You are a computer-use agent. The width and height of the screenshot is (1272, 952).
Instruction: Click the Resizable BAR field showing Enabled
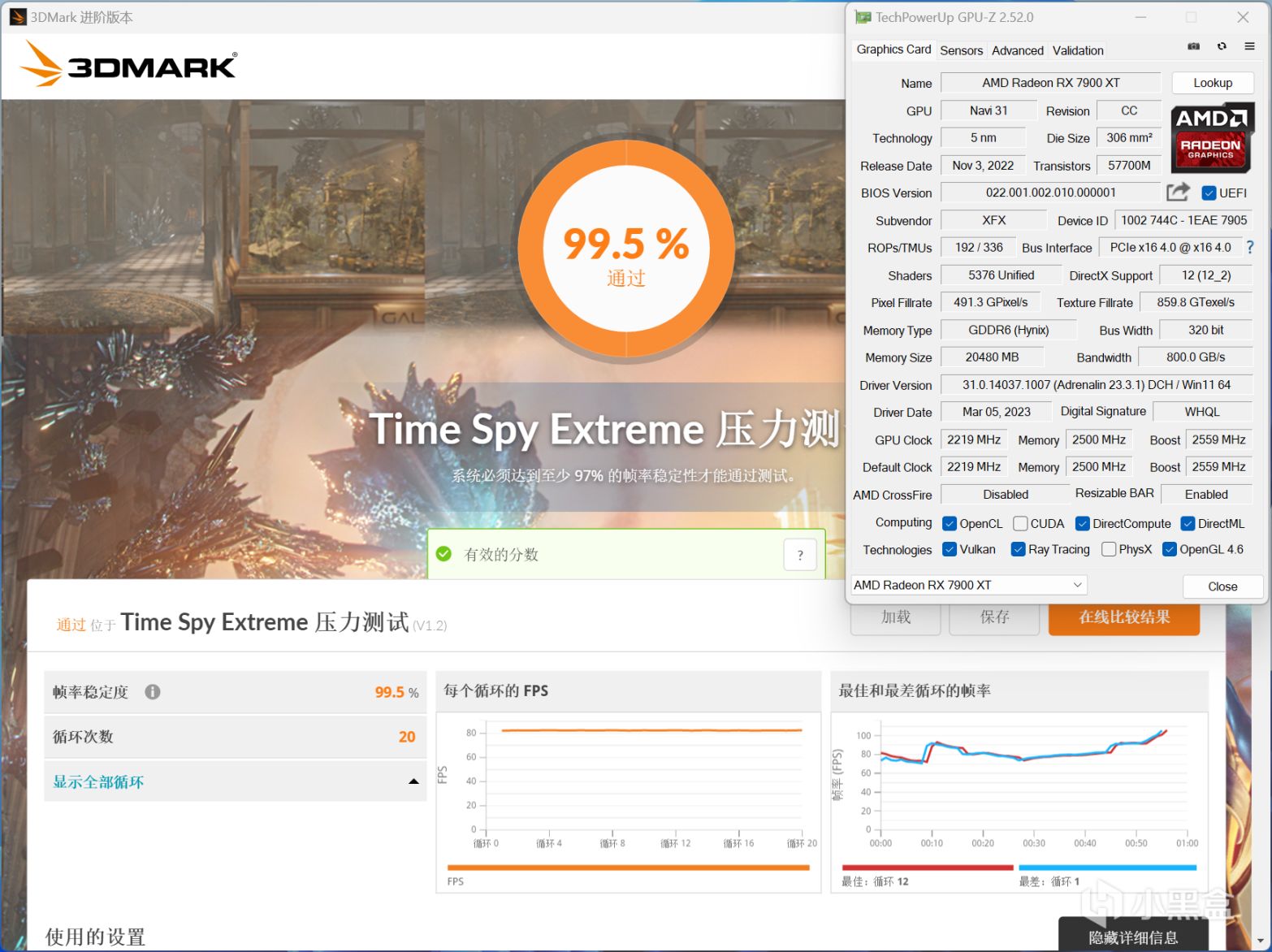pyautogui.click(x=1206, y=495)
